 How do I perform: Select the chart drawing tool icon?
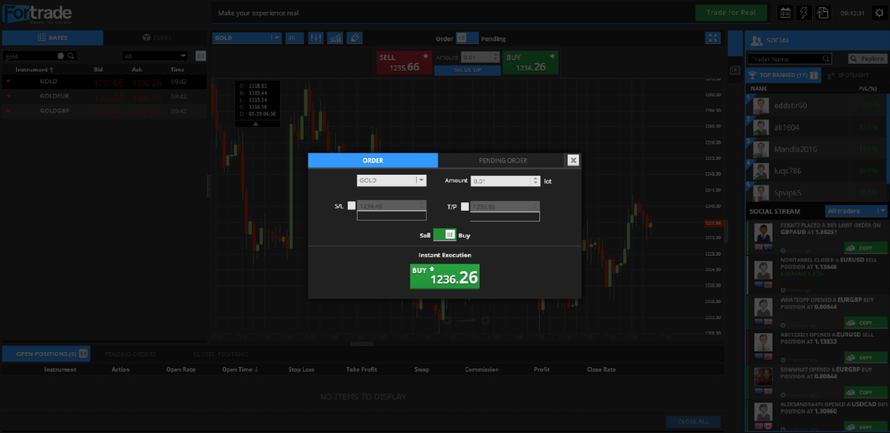[354, 38]
